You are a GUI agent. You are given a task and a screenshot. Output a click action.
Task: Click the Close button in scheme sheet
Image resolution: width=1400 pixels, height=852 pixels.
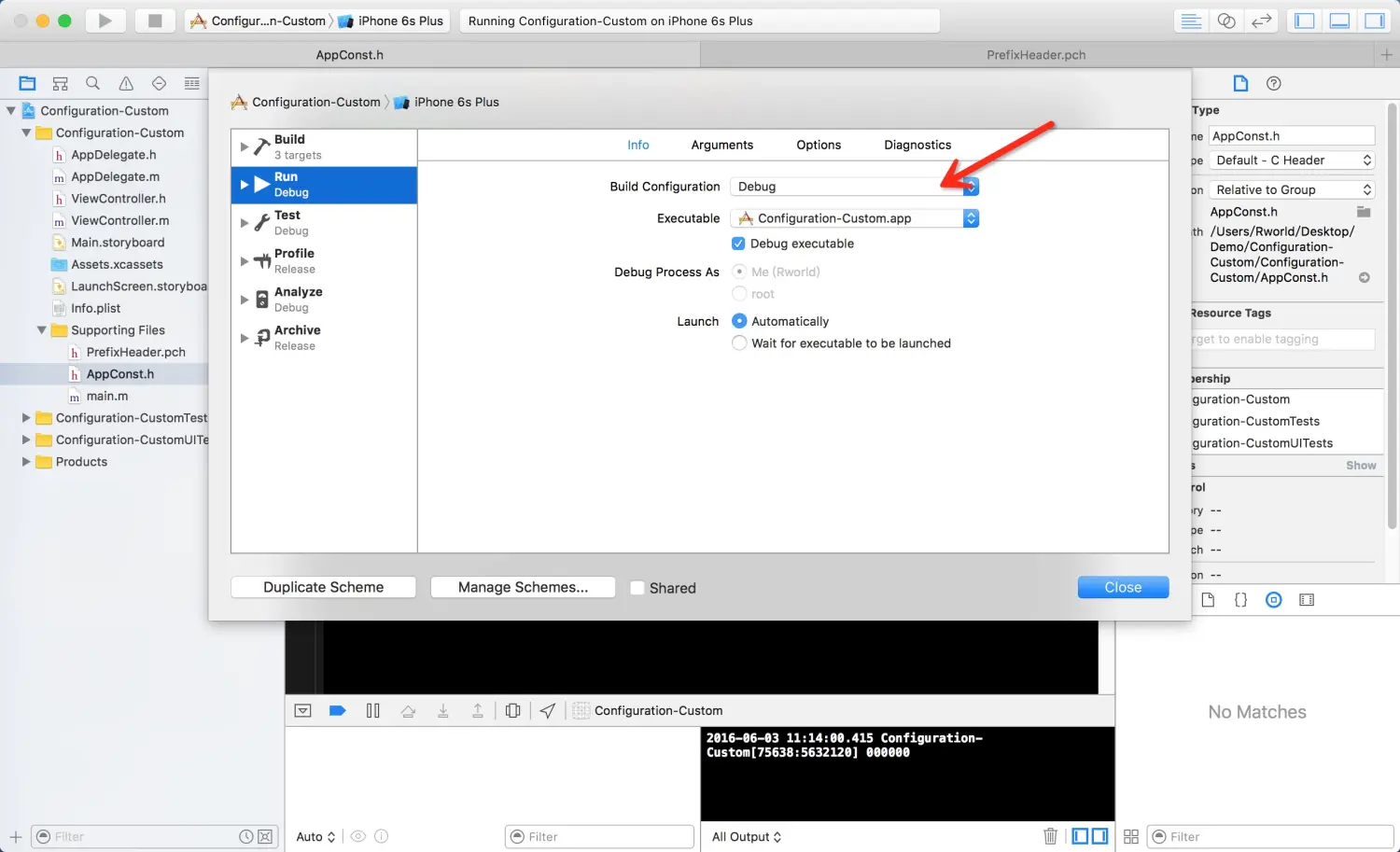point(1123,587)
